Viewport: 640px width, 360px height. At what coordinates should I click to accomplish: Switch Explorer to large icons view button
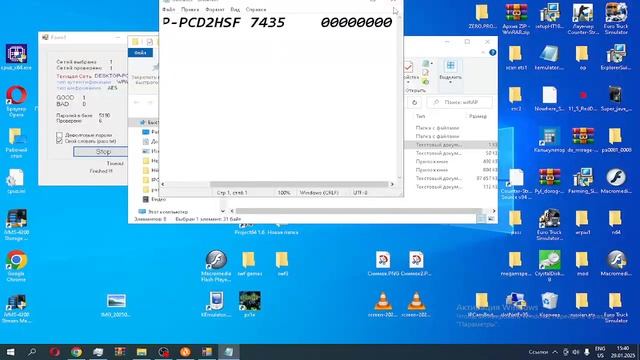click(x=491, y=219)
